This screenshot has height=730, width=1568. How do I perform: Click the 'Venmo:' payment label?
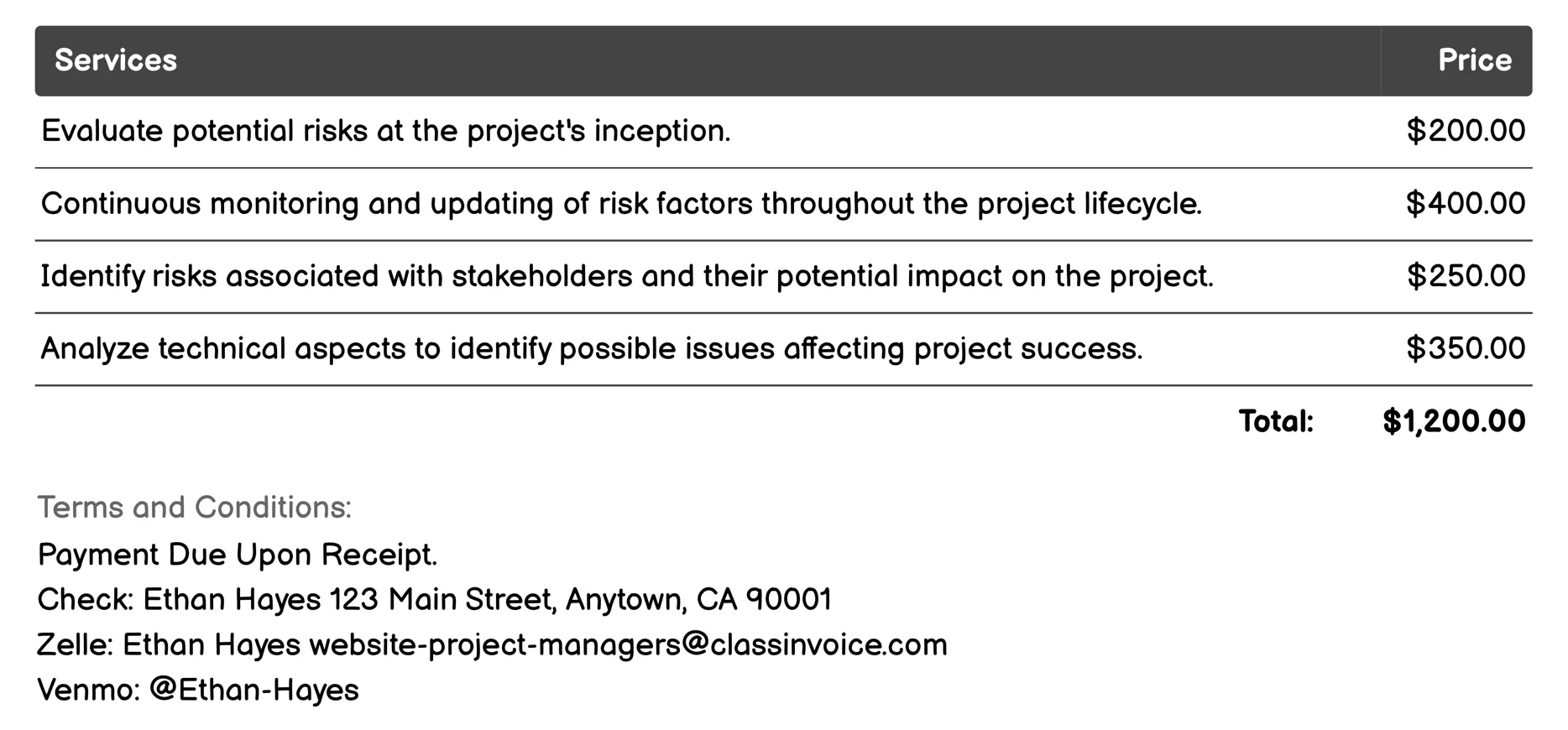point(89,690)
